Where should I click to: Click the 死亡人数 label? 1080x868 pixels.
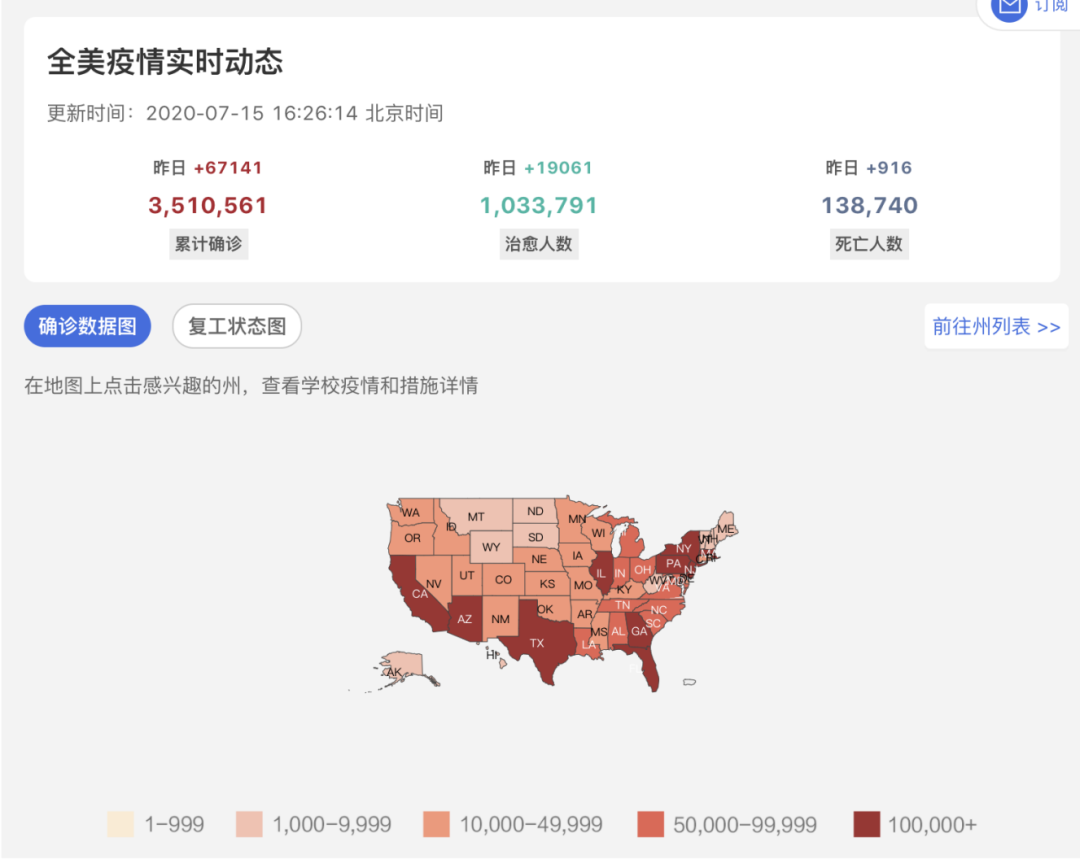tap(868, 243)
